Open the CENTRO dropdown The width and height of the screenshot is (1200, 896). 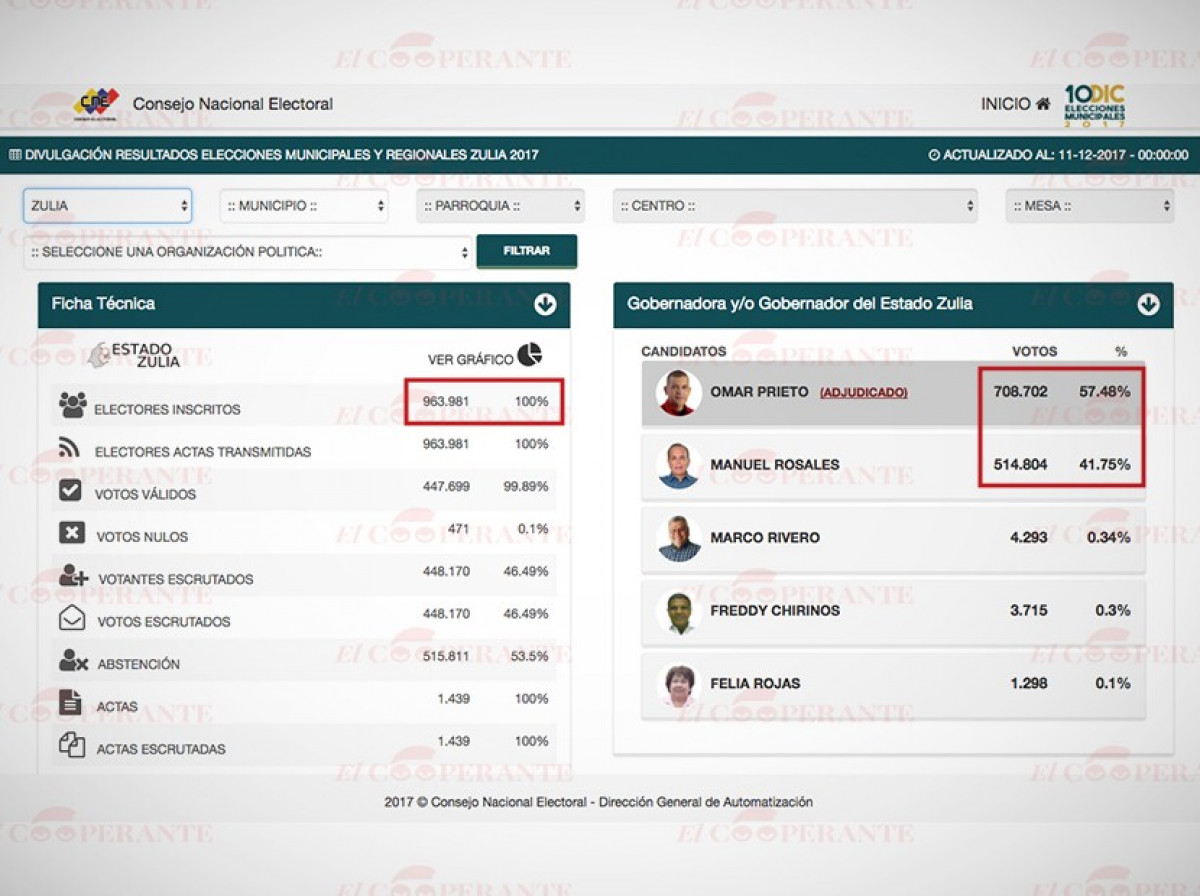795,206
